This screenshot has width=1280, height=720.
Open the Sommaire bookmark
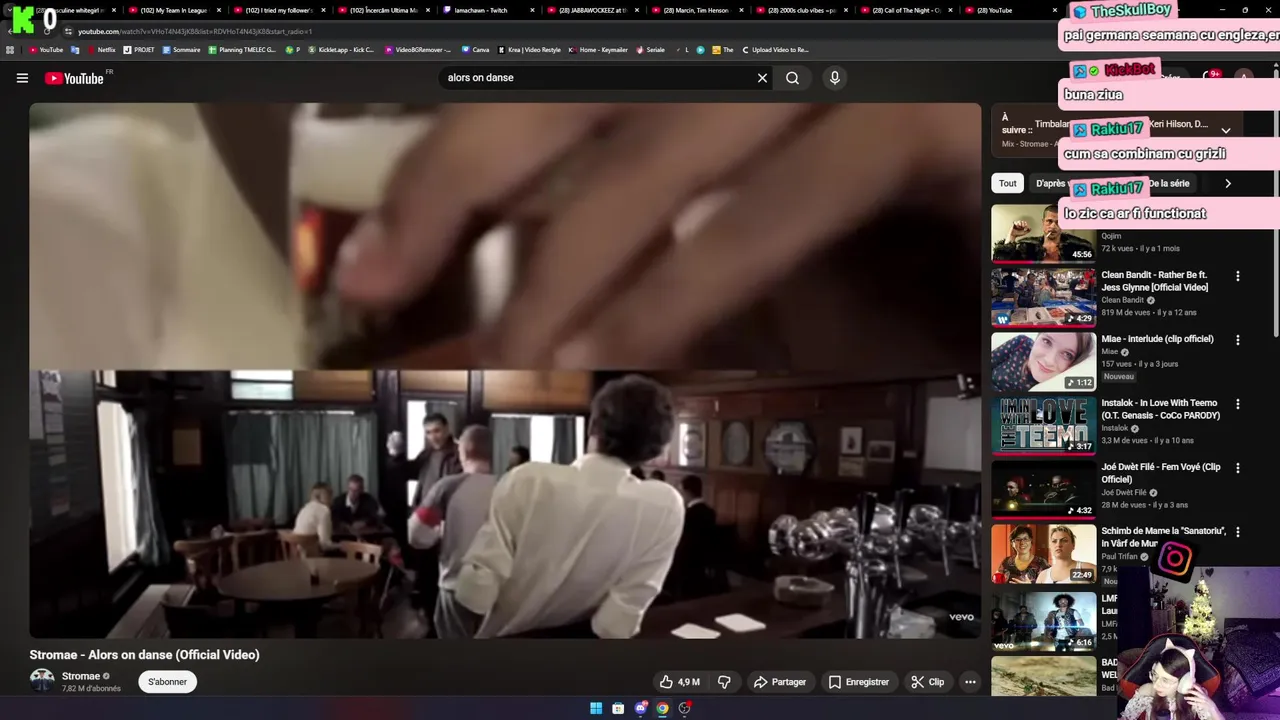click(182, 50)
